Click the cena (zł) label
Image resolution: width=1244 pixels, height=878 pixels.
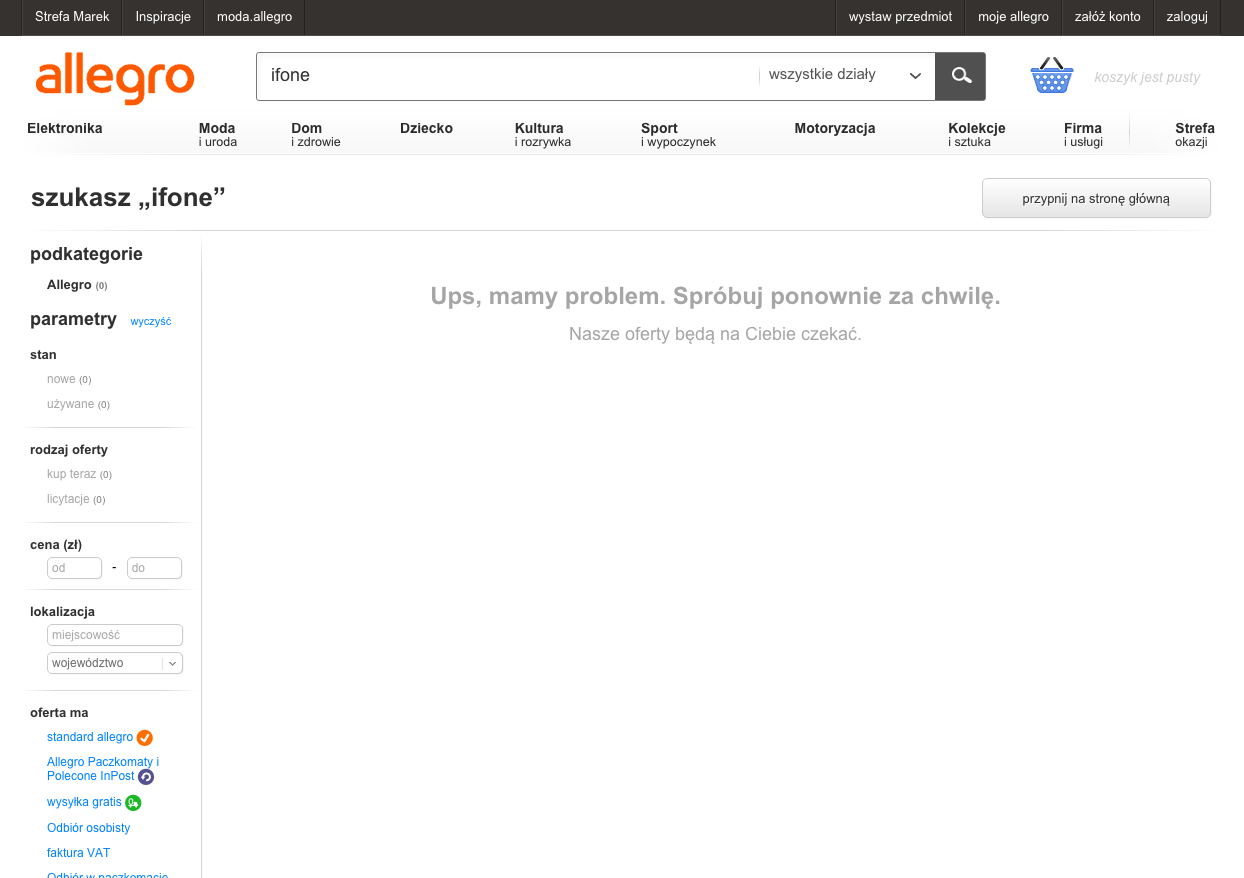[x=56, y=545]
